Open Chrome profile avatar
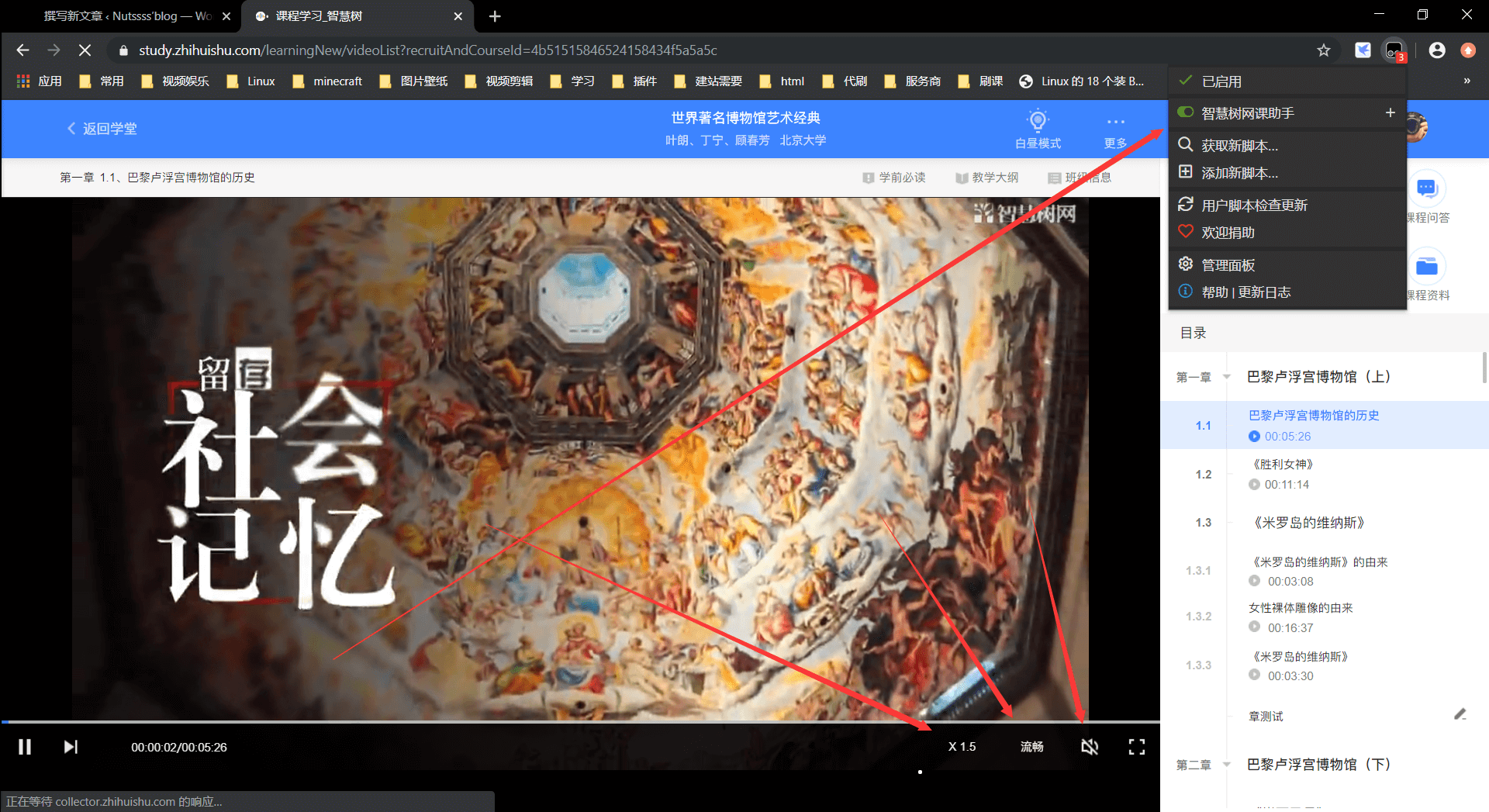Image resolution: width=1489 pixels, height=812 pixels. coord(1437,50)
